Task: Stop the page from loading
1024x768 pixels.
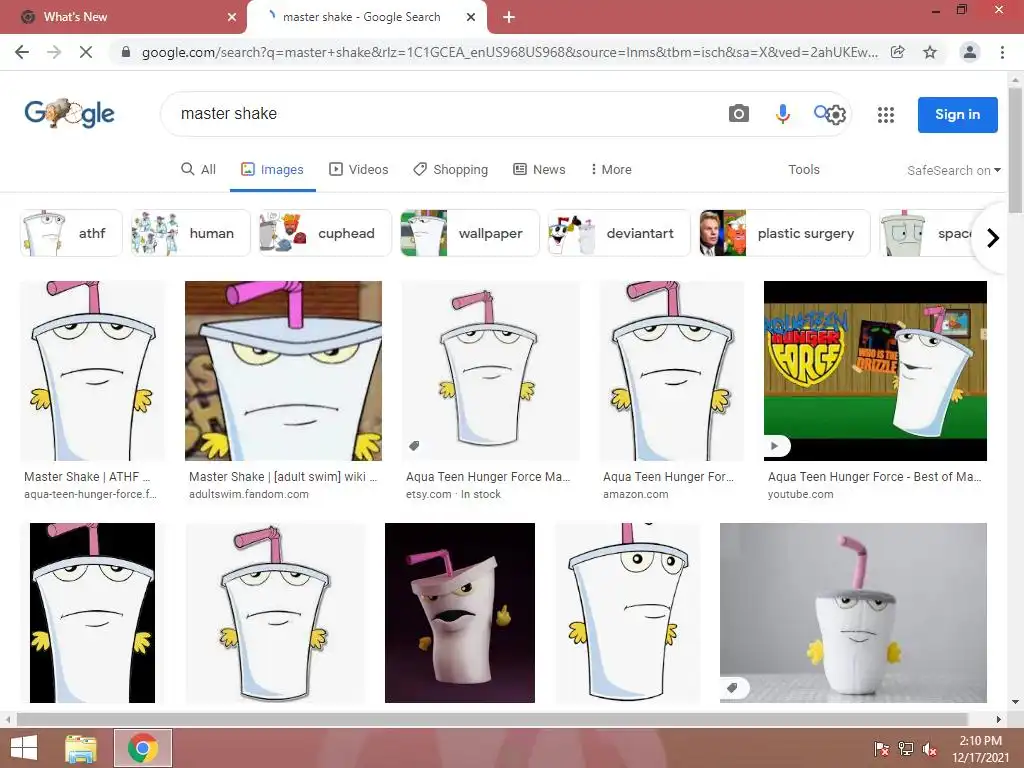Action: point(86,52)
